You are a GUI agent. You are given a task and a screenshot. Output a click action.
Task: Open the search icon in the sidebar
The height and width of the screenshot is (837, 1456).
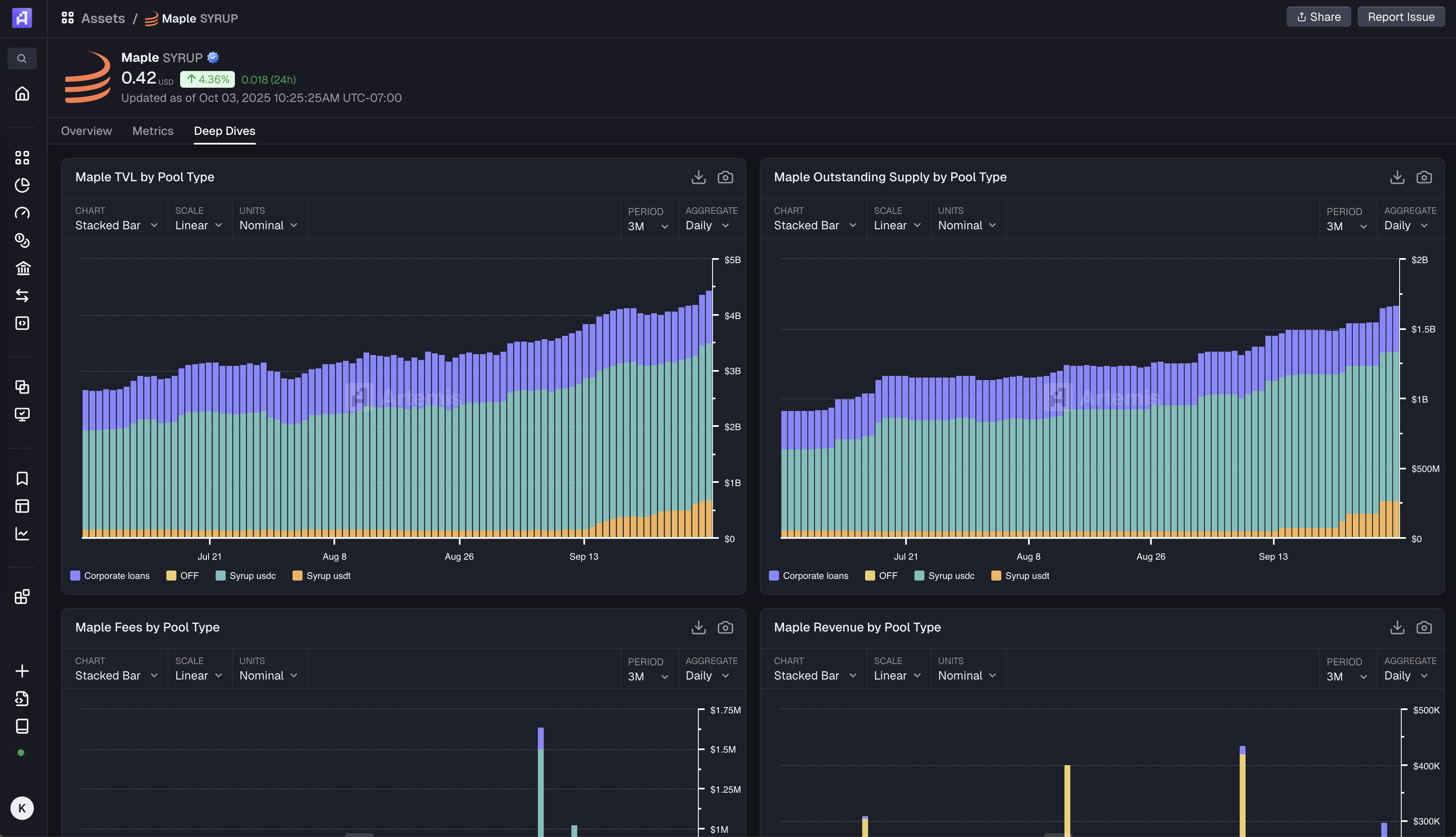pyautogui.click(x=22, y=58)
